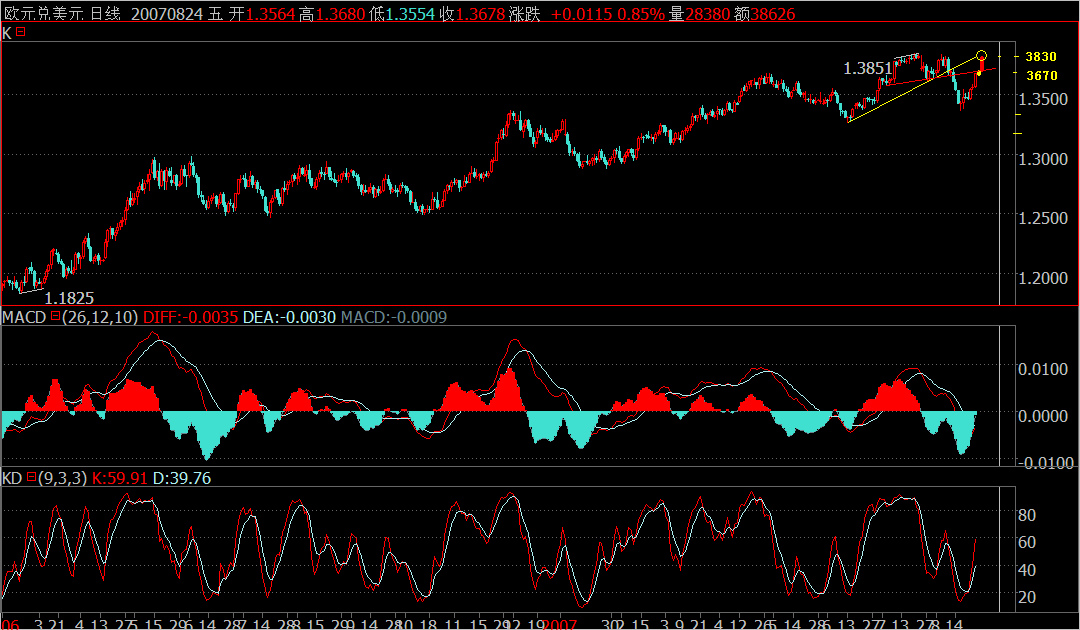Click the percentage change 0.85%
This screenshot has height=630, width=1080.
tap(641, 14)
